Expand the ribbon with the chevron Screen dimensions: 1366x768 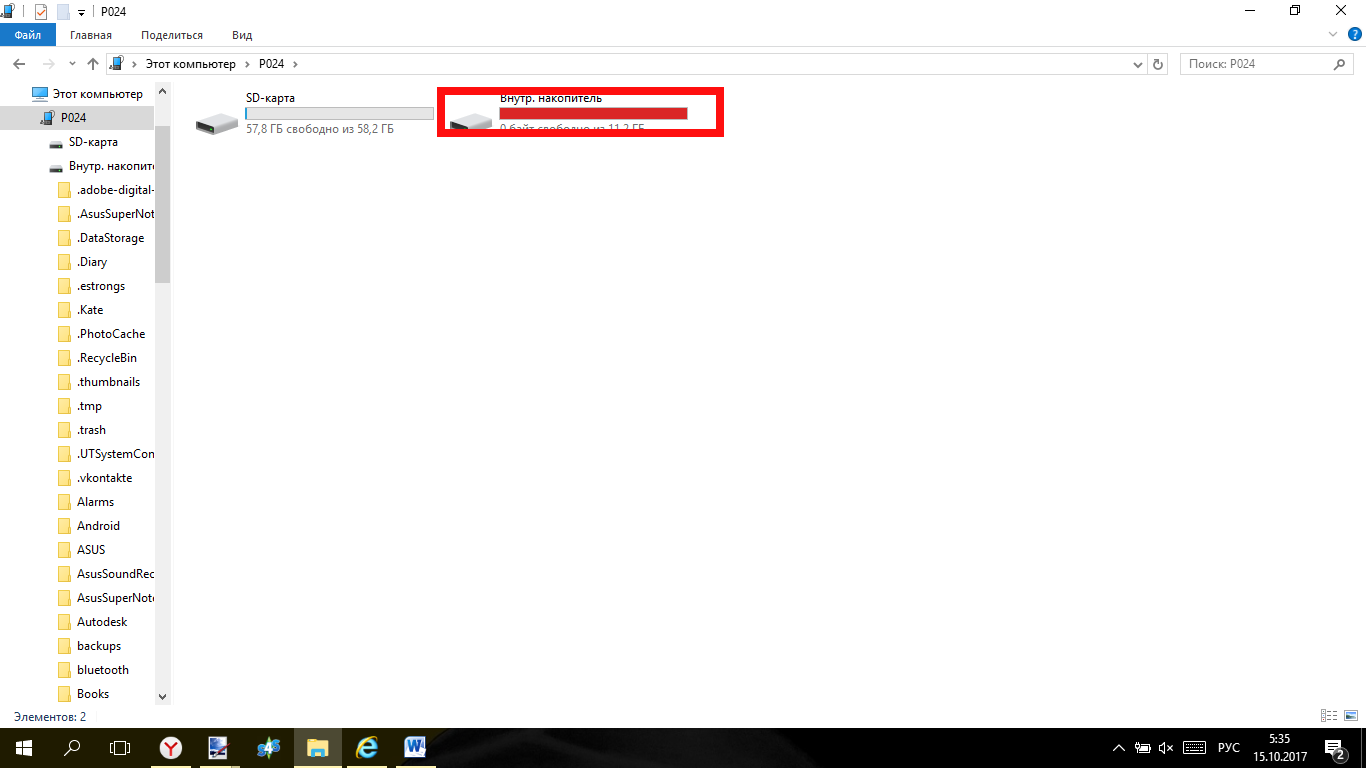(1332, 35)
